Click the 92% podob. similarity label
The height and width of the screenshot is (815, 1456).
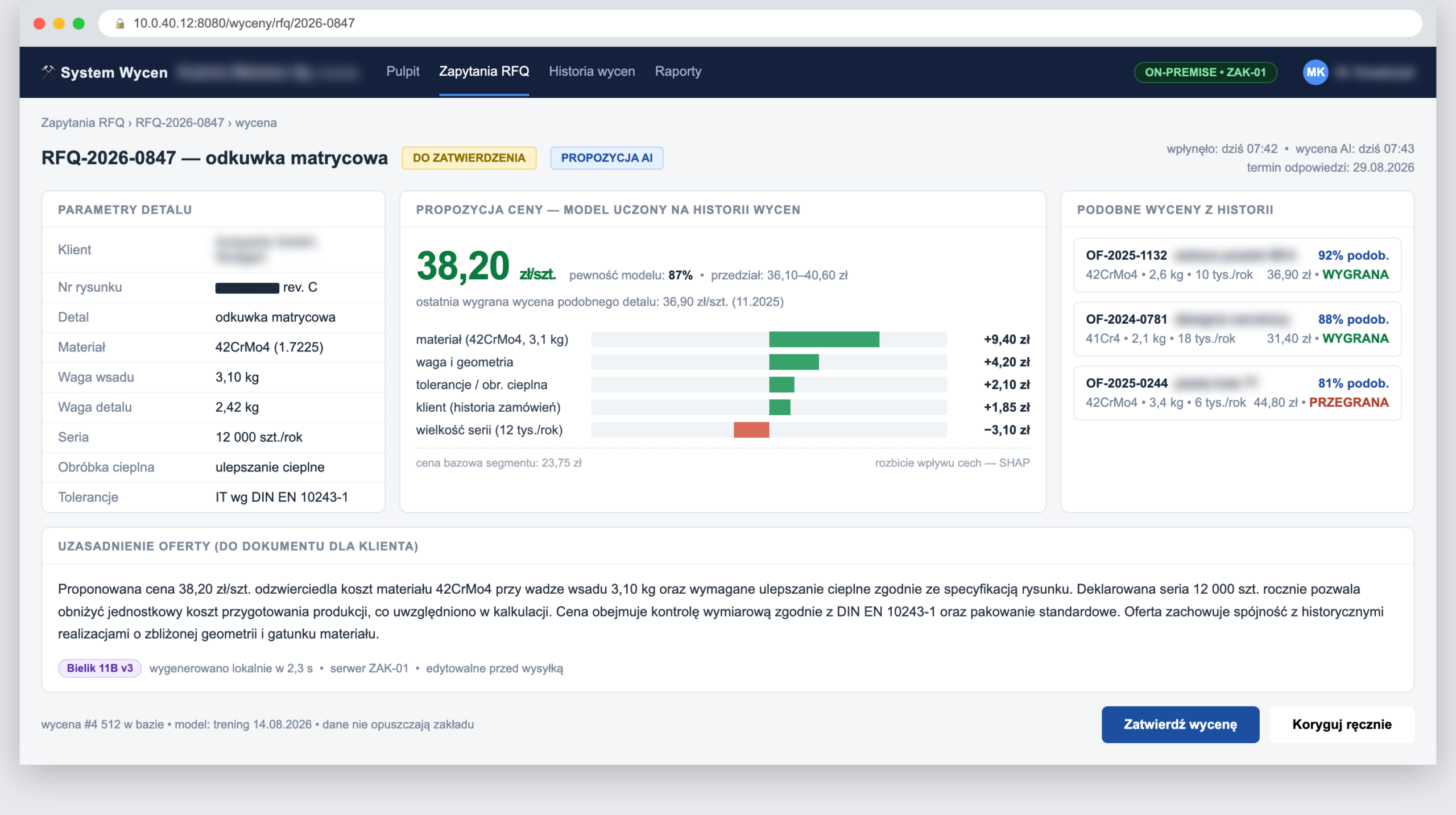tap(1353, 255)
